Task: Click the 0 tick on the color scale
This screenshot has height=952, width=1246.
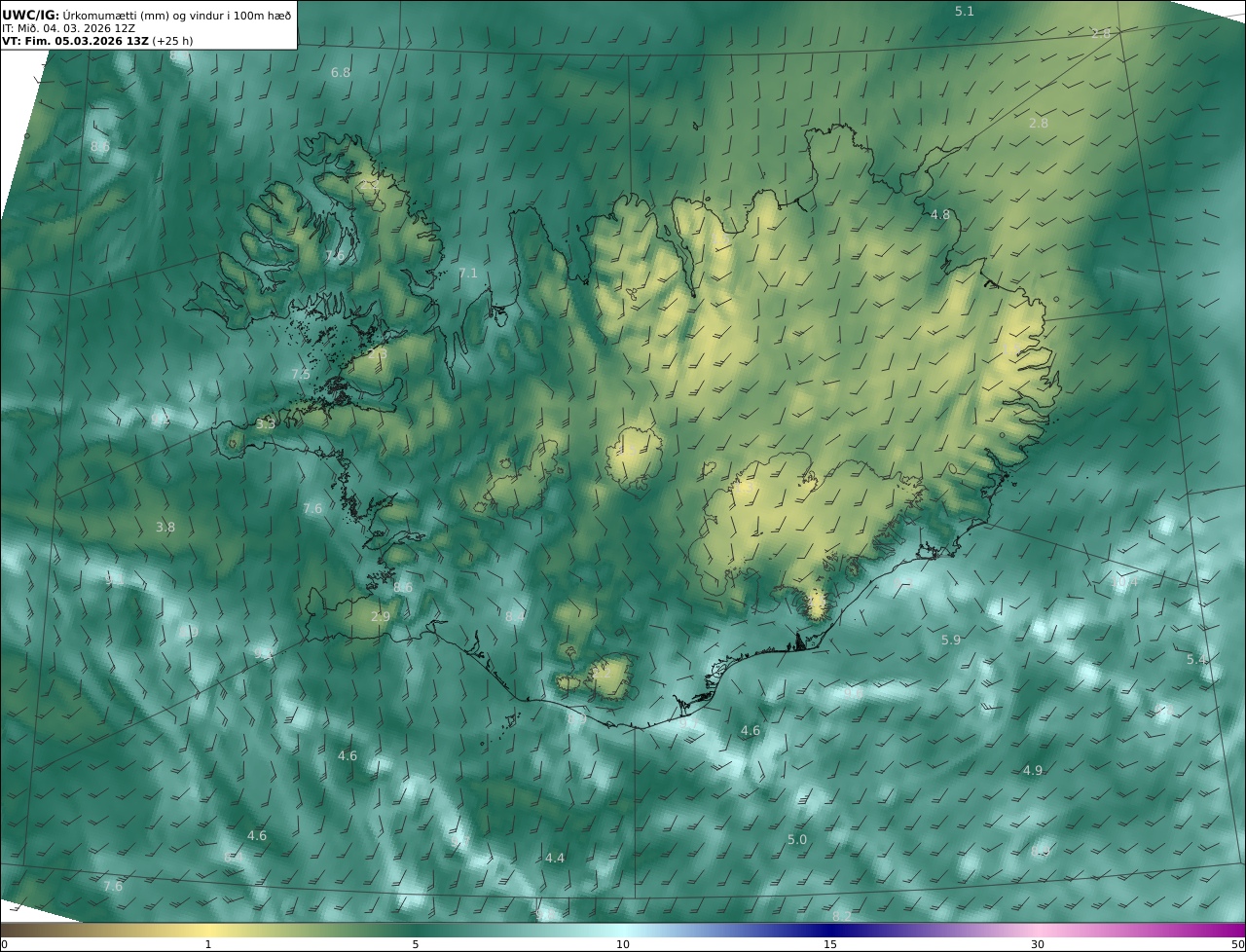Action: (4, 944)
